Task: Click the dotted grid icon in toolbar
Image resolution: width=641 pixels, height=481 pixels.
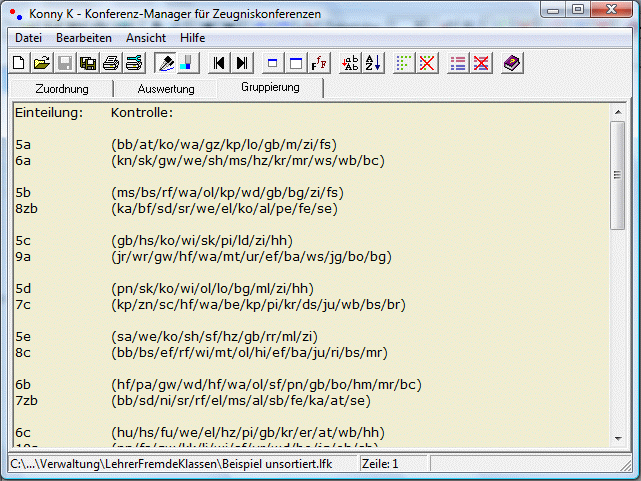Action: pos(404,63)
